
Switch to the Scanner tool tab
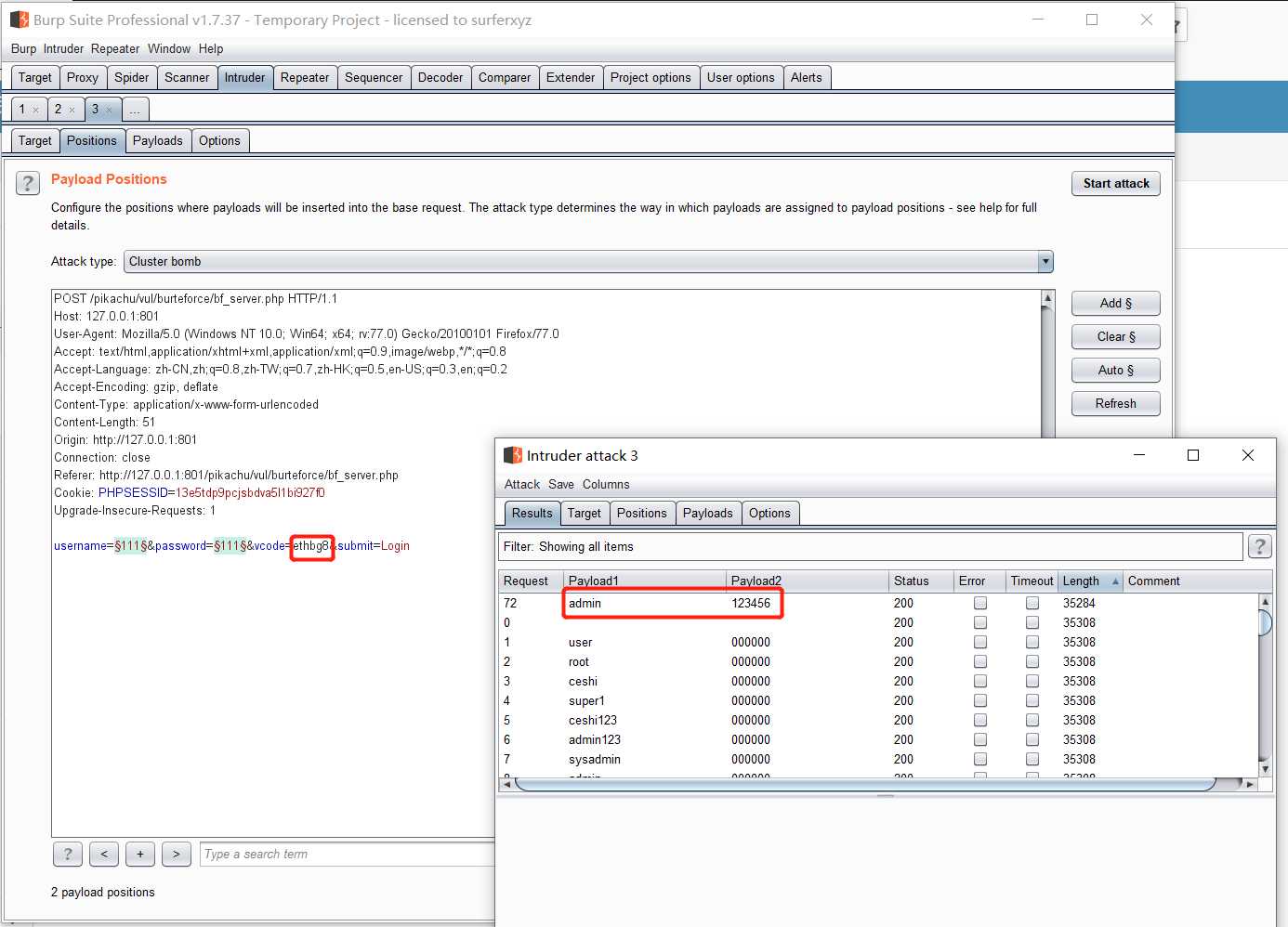tap(187, 78)
